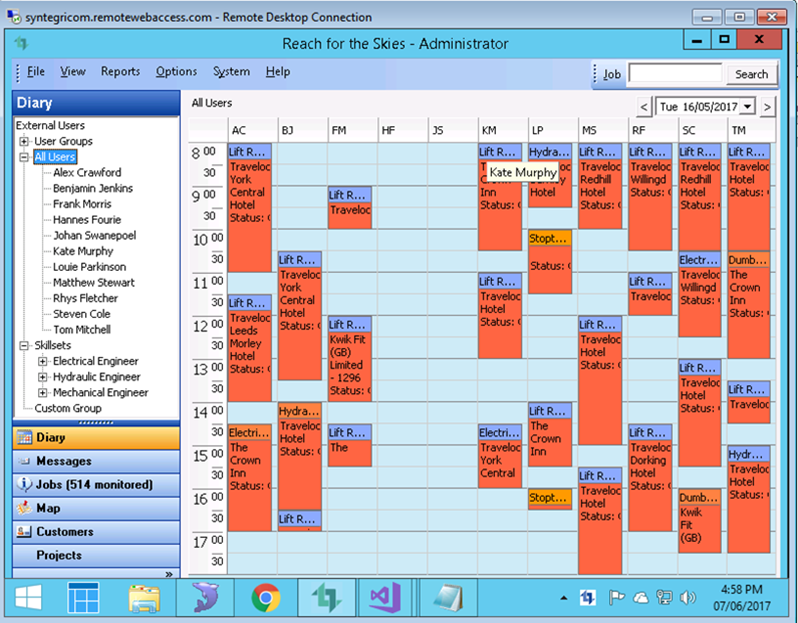Viewport: 798px width, 623px height.
Task: Open the File menu
Action: pos(36,72)
